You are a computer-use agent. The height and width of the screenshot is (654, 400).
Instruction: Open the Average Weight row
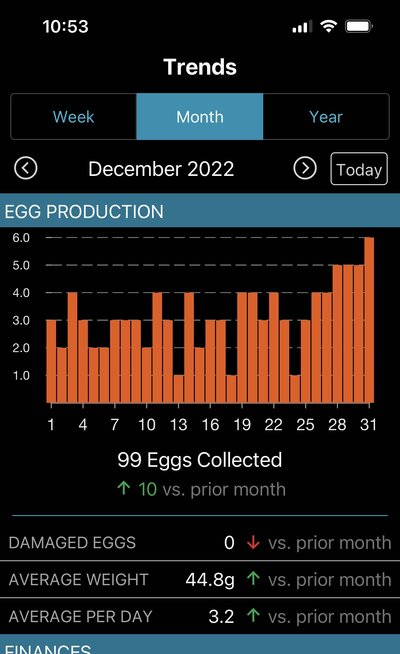(x=200, y=579)
